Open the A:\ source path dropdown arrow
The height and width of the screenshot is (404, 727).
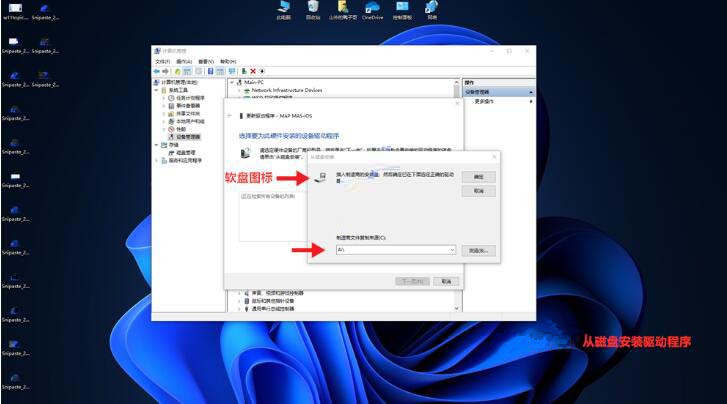click(452, 250)
